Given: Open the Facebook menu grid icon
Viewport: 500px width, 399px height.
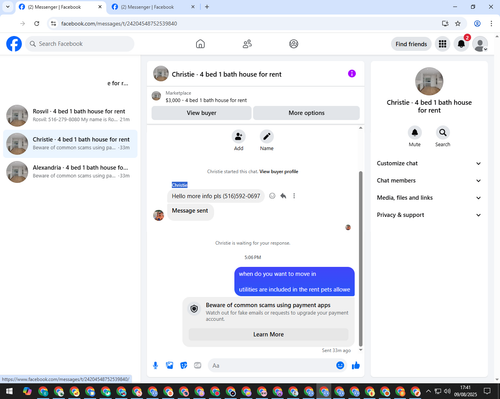Looking at the screenshot, I should coord(442,44).
